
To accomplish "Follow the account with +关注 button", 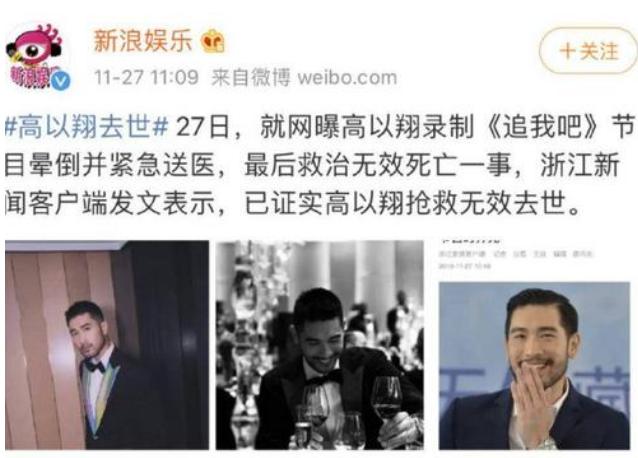I will click(588, 51).
